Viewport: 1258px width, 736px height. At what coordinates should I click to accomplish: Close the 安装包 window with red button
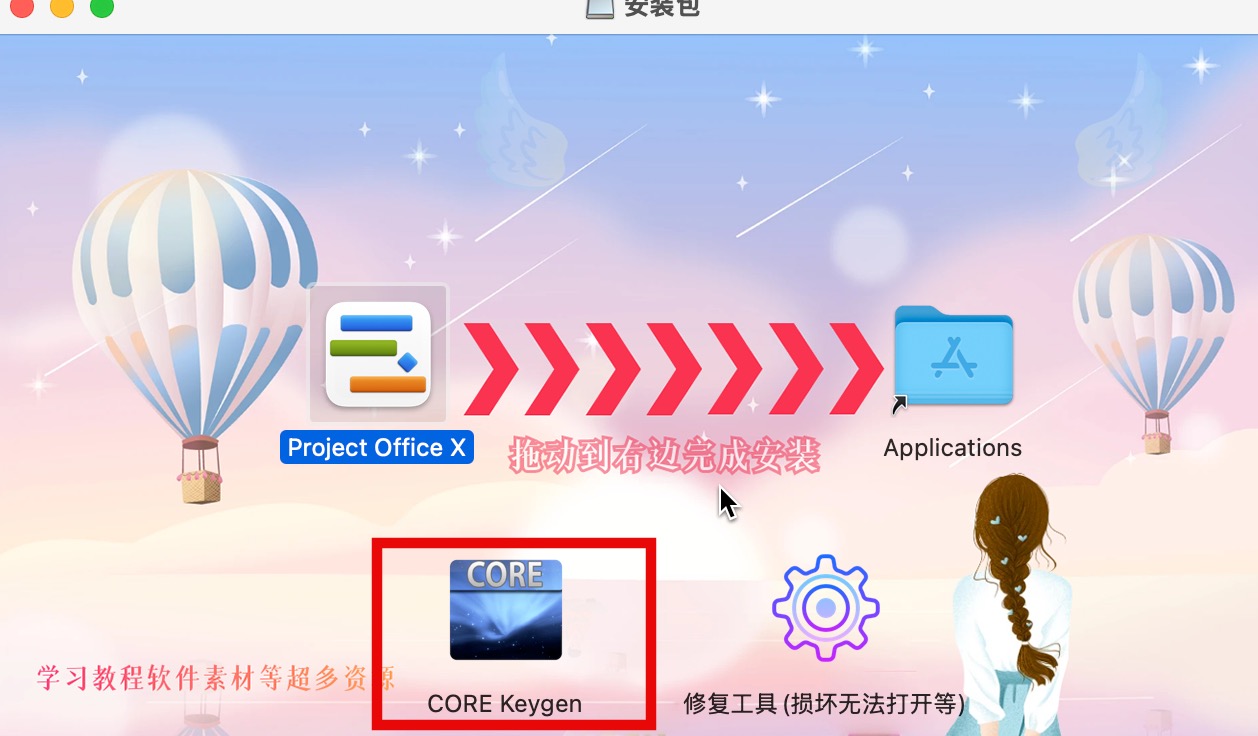(21, 8)
